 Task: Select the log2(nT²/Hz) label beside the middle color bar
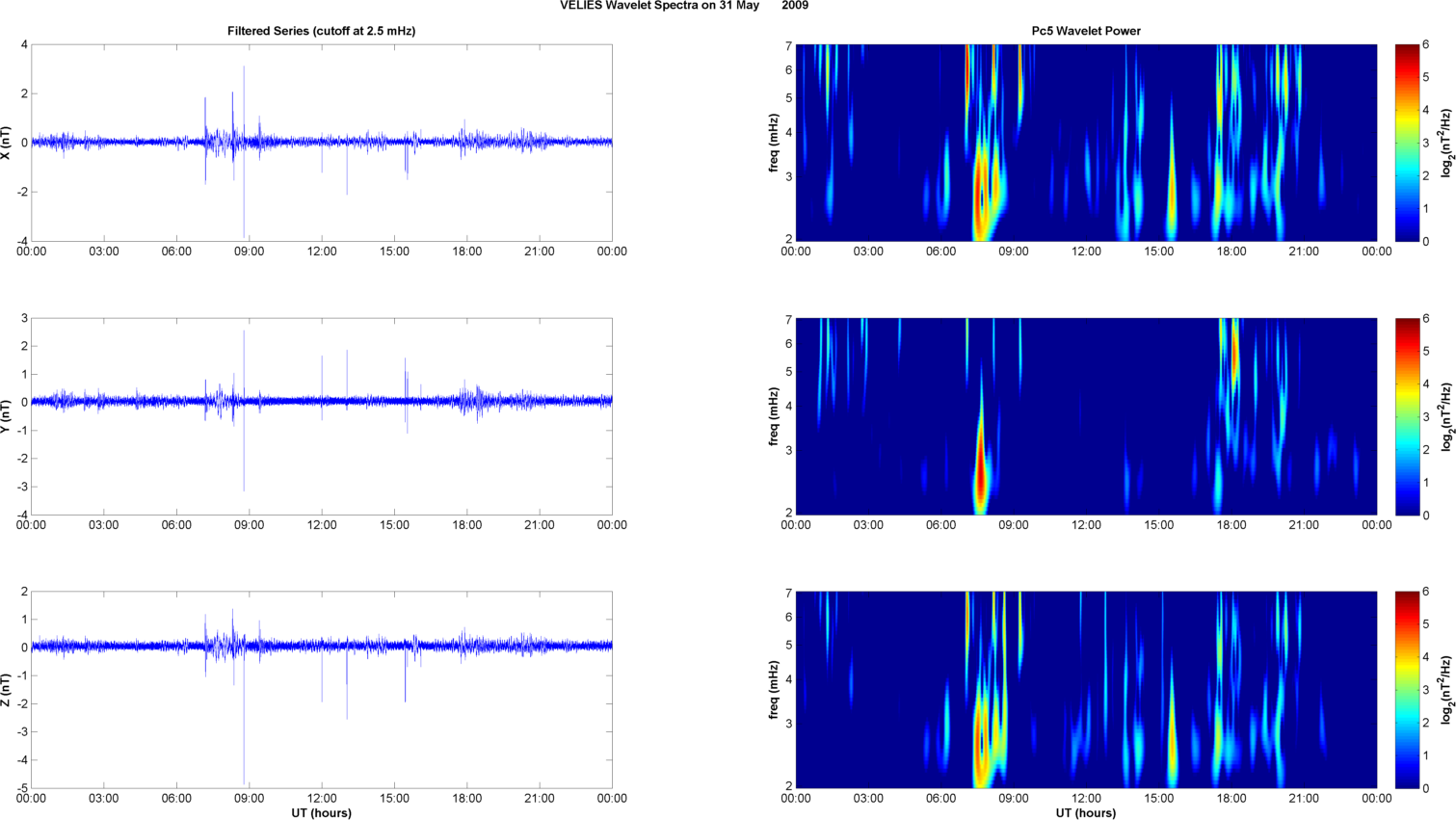pyautogui.click(x=1445, y=416)
